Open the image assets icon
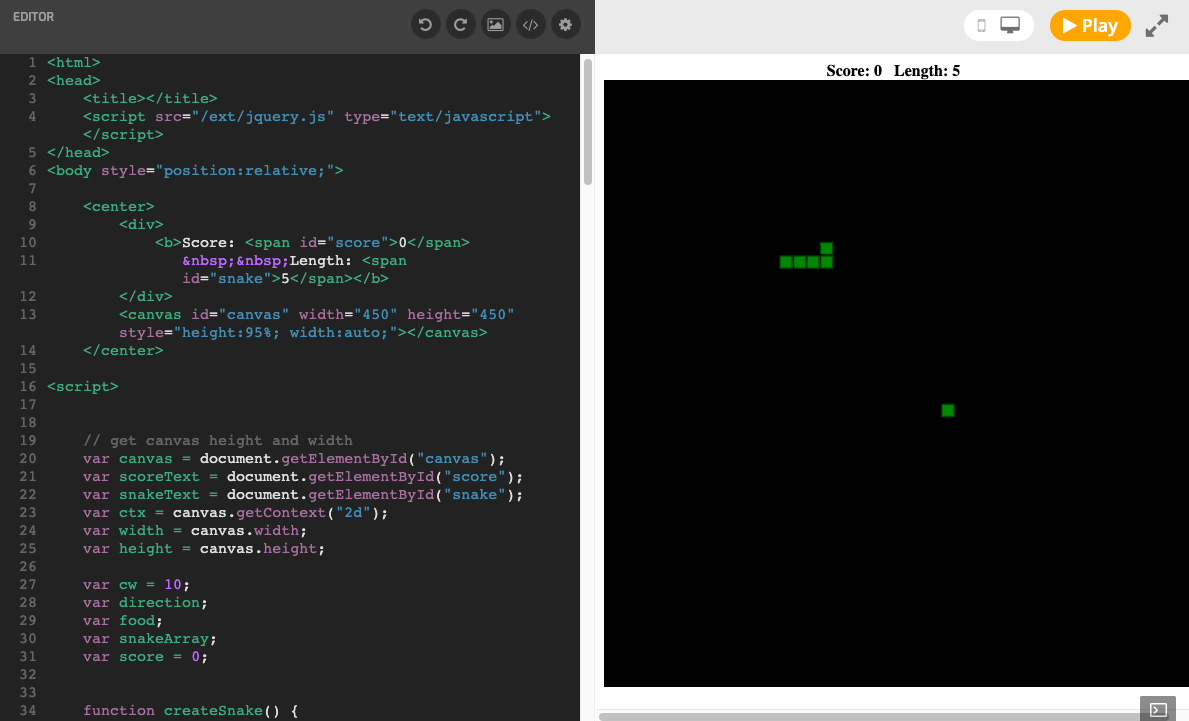This screenshot has width=1189, height=721. [x=495, y=25]
